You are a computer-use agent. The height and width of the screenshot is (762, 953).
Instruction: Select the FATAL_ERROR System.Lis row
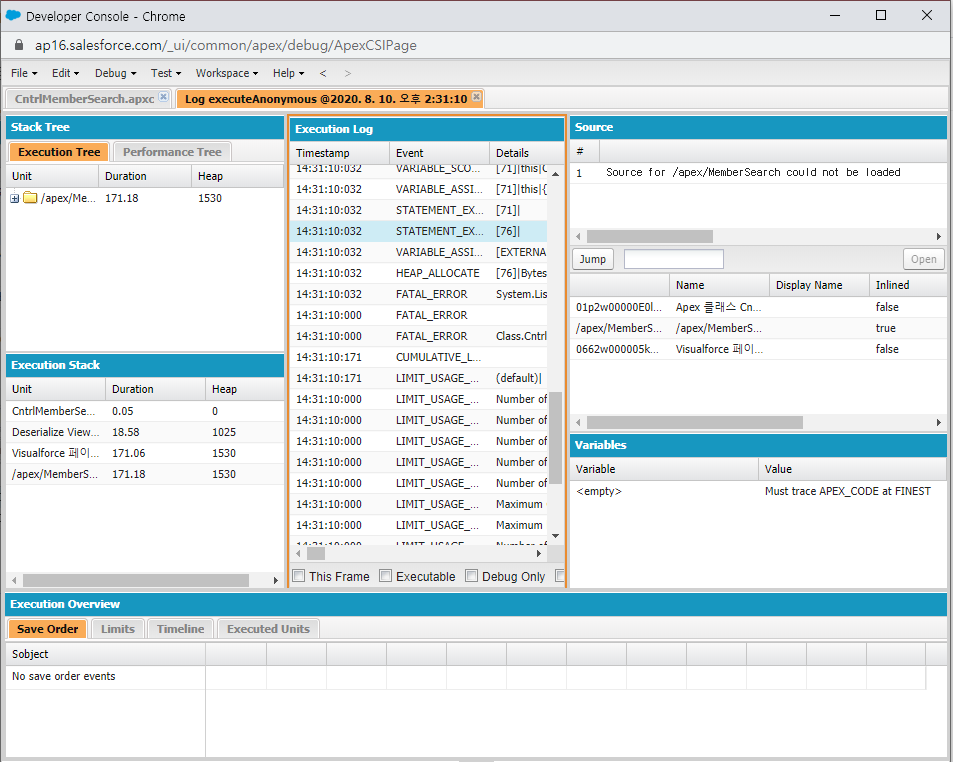[x=419, y=294]
